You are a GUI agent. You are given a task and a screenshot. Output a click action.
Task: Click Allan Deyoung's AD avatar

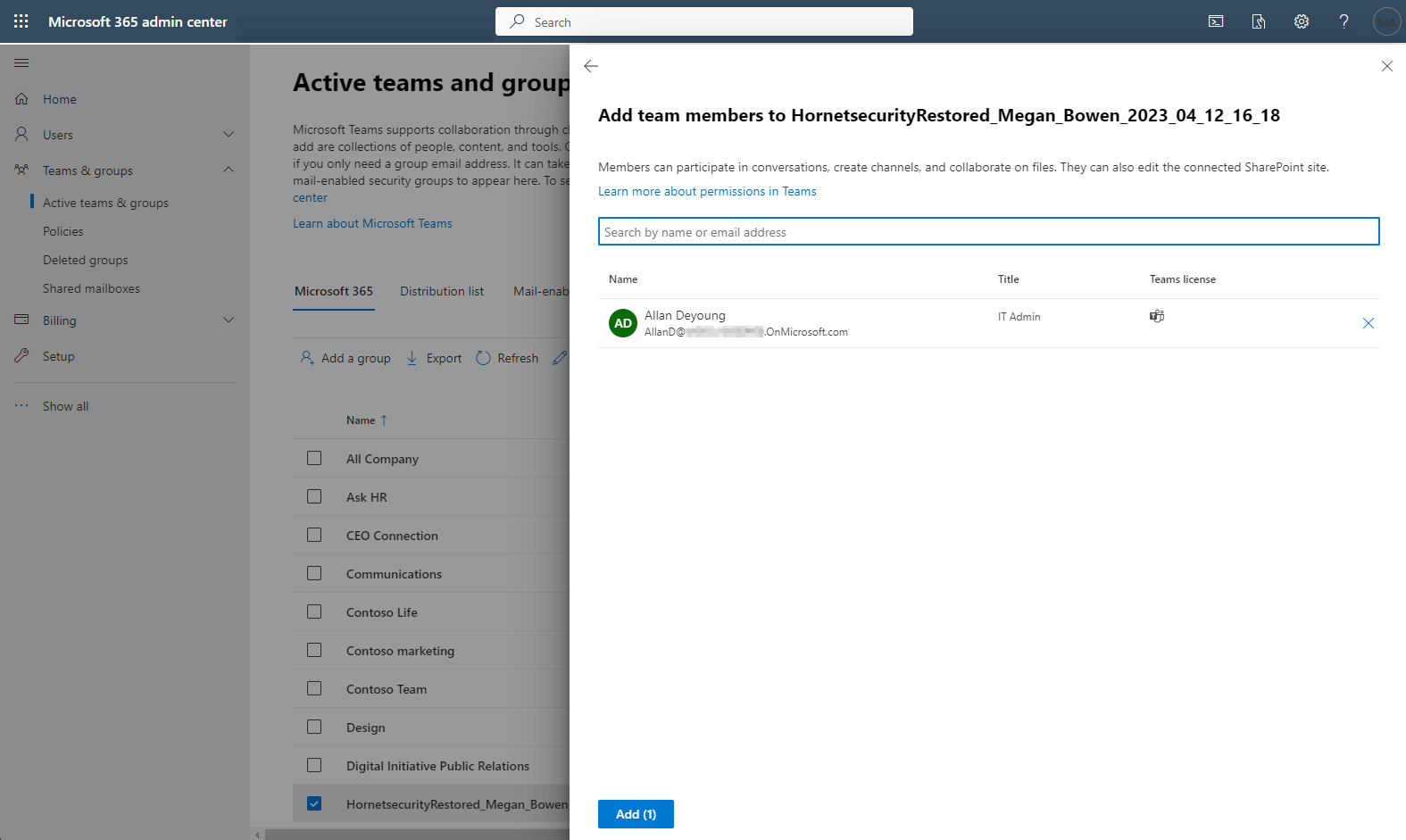tap(623, 323)
